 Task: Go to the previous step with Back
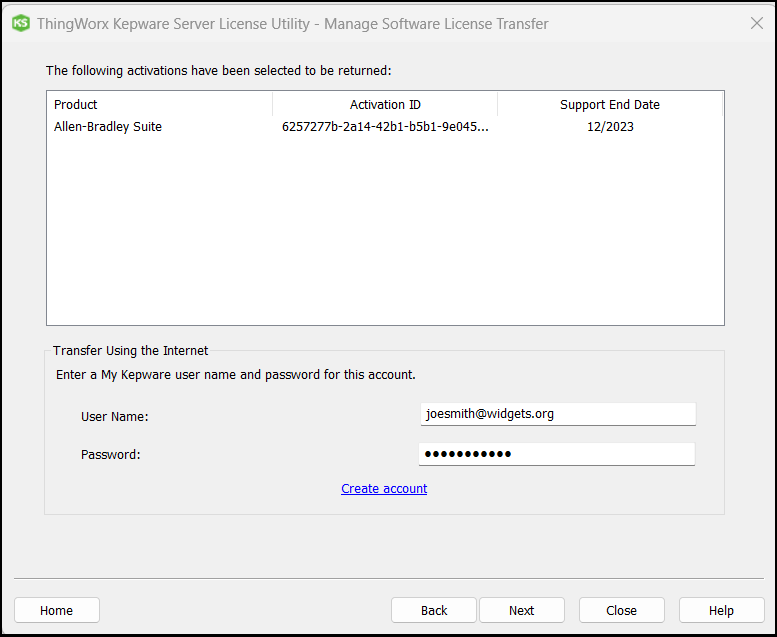click(434, 611)
